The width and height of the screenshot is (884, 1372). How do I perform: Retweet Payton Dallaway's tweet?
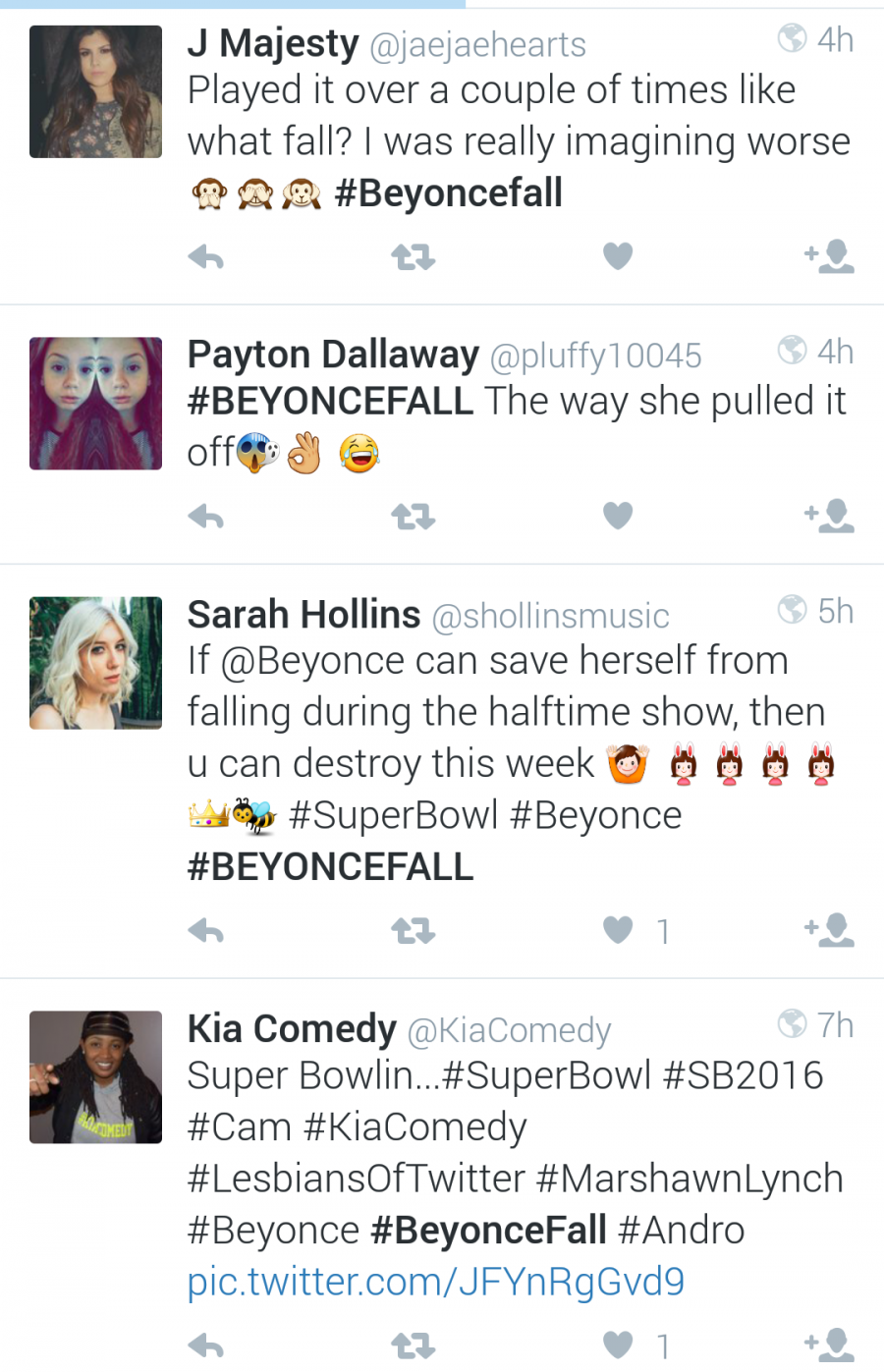[413, 516]
